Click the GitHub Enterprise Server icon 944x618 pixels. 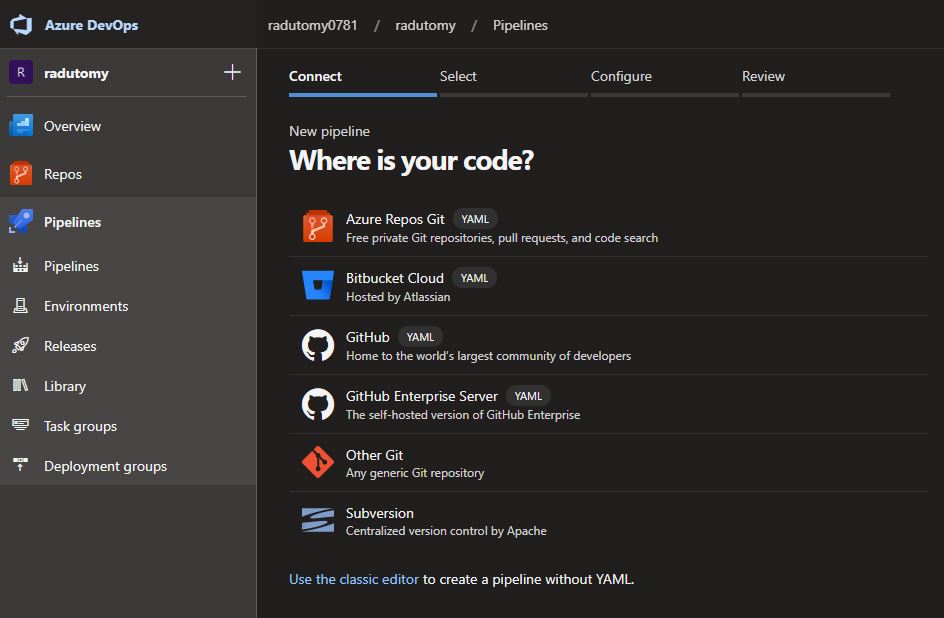318,404
